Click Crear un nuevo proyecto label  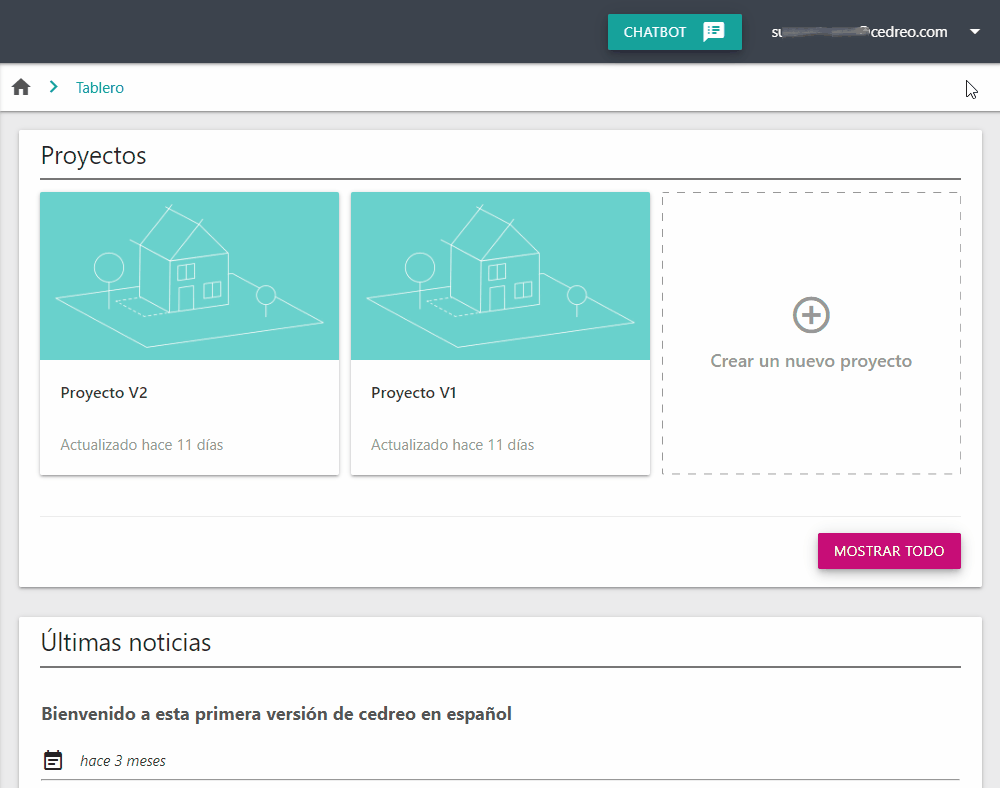pyautogui.click(x=811, y=361)
